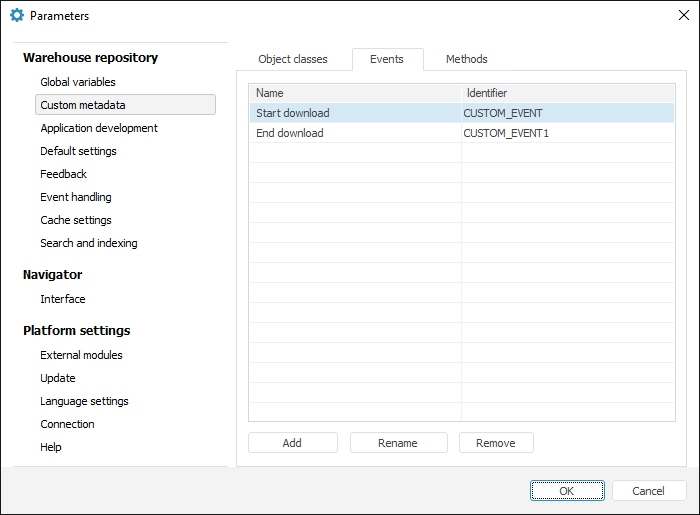Click the Remove button
700x515 pixels.
pyautogui.click(x=496, y=443)
